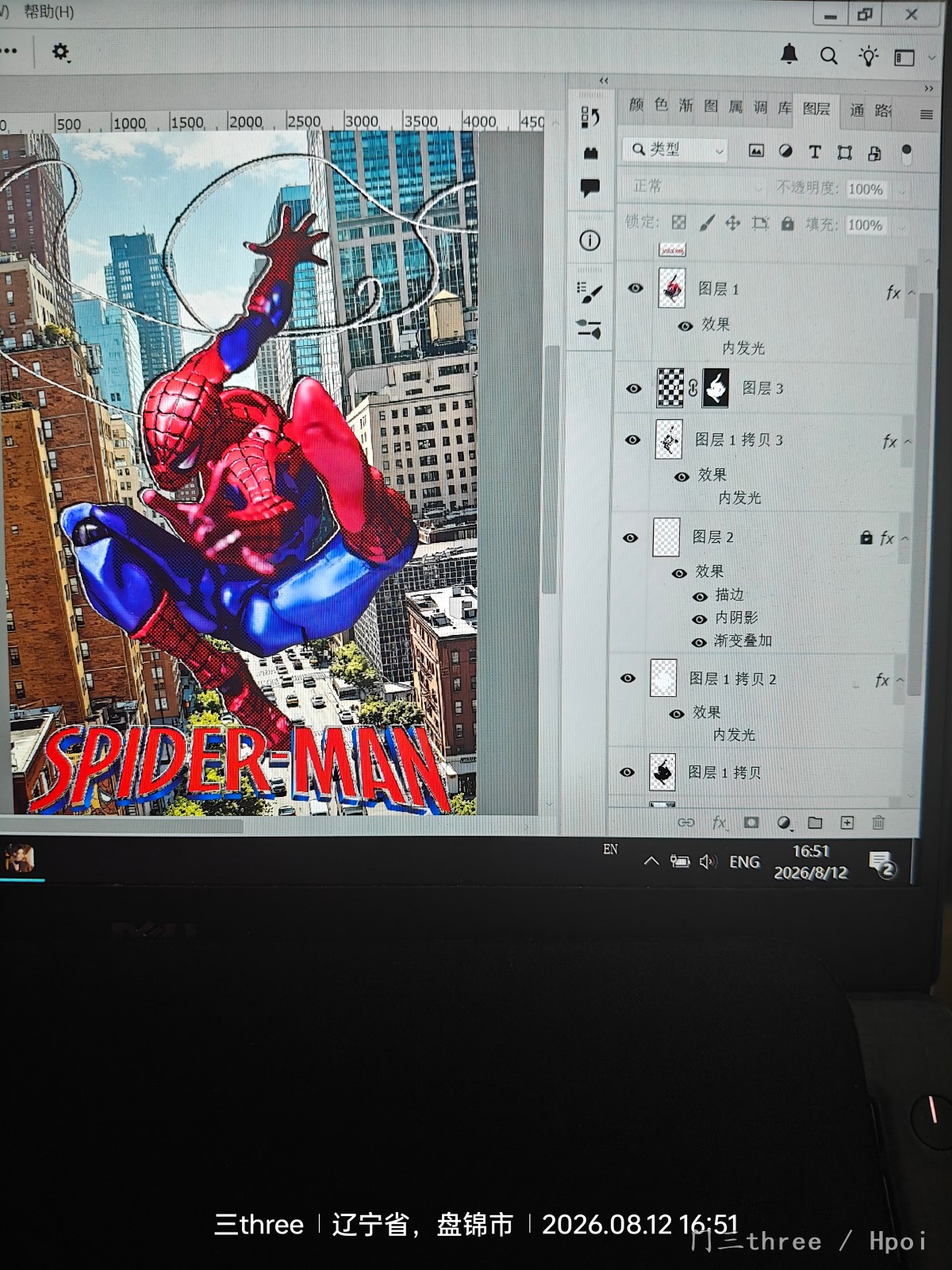Toggle layer filtering on/off switch

[x=906, y=153]
